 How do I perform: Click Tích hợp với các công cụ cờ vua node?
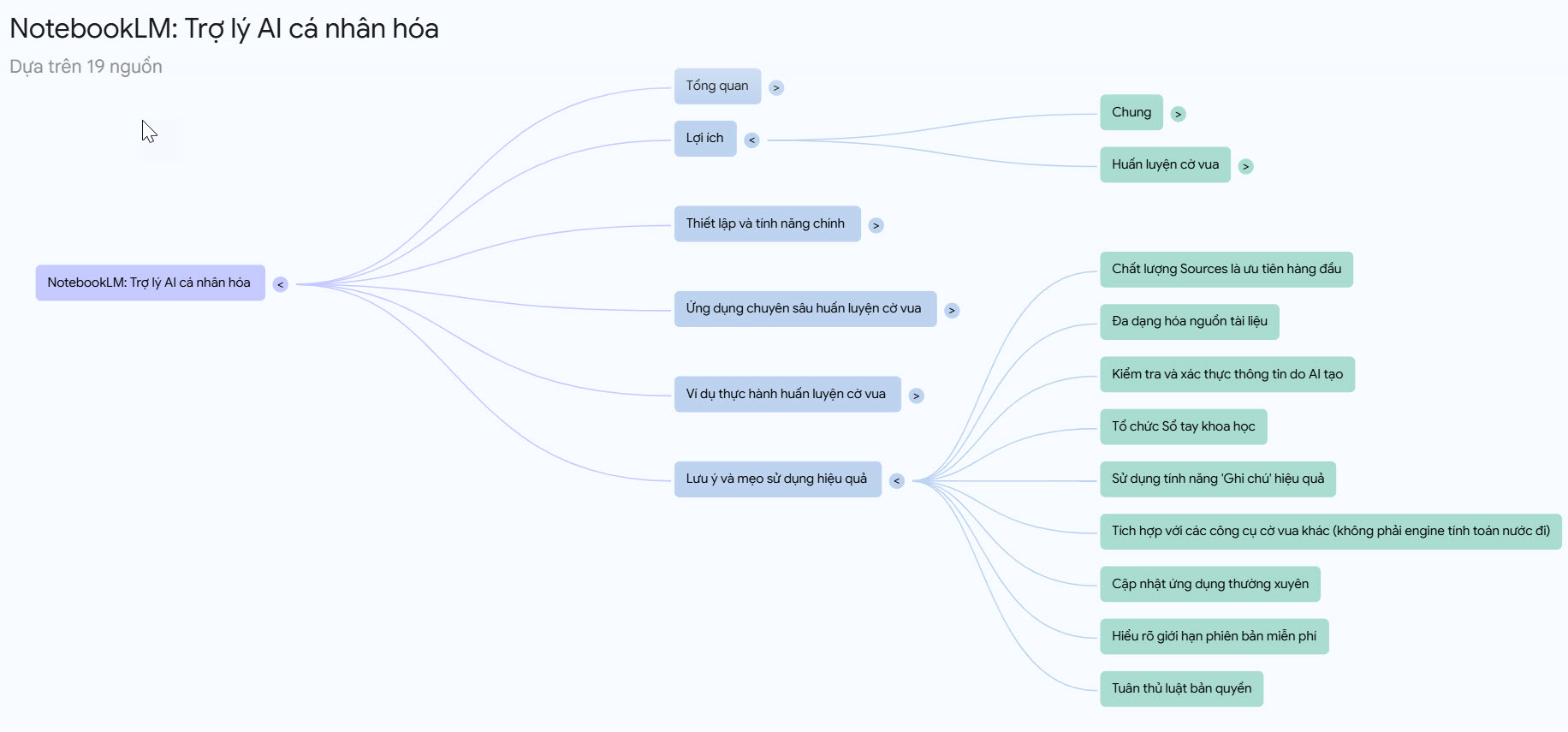point(1330,532)
